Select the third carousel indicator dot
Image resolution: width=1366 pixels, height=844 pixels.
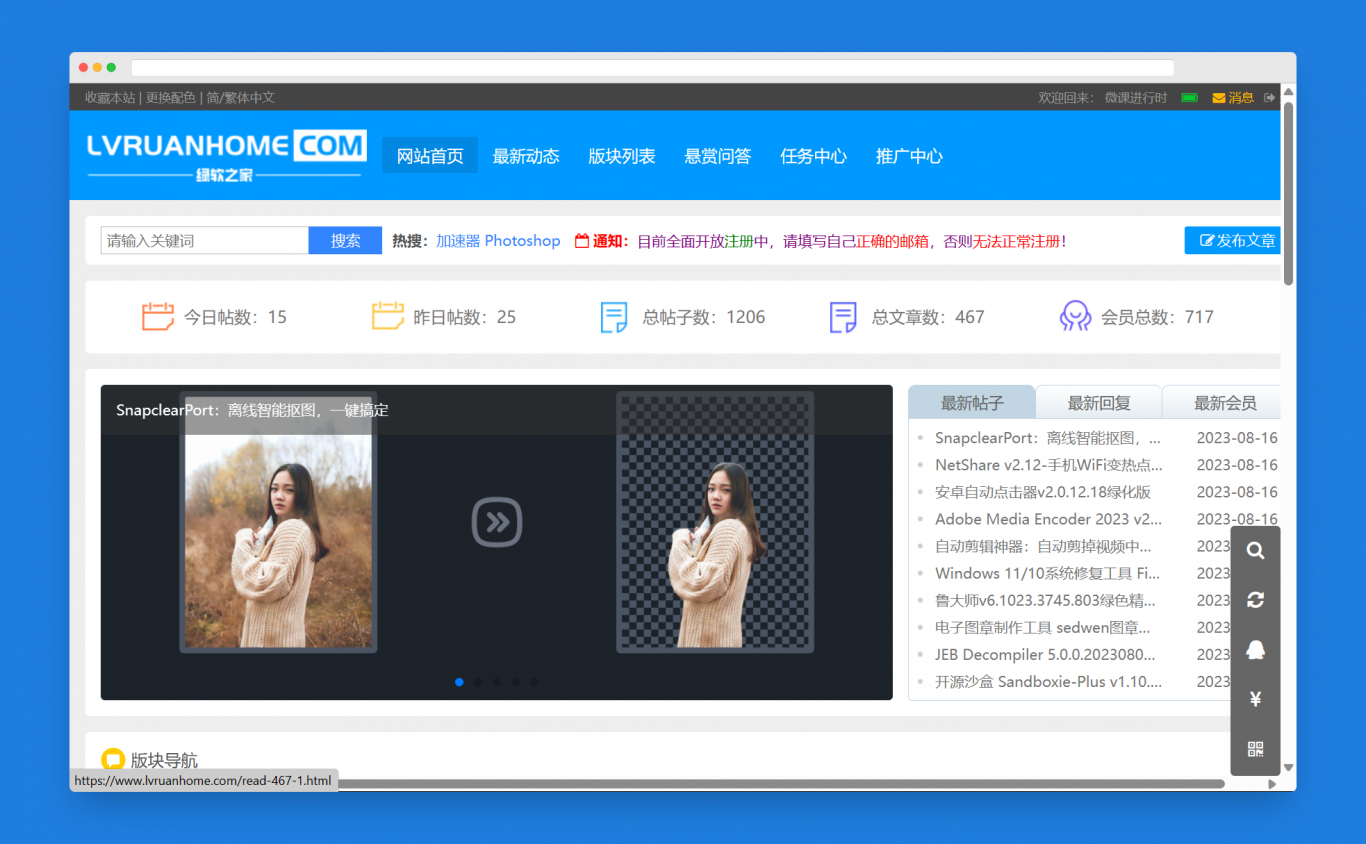pyautogui.click(x=497, y=682)
